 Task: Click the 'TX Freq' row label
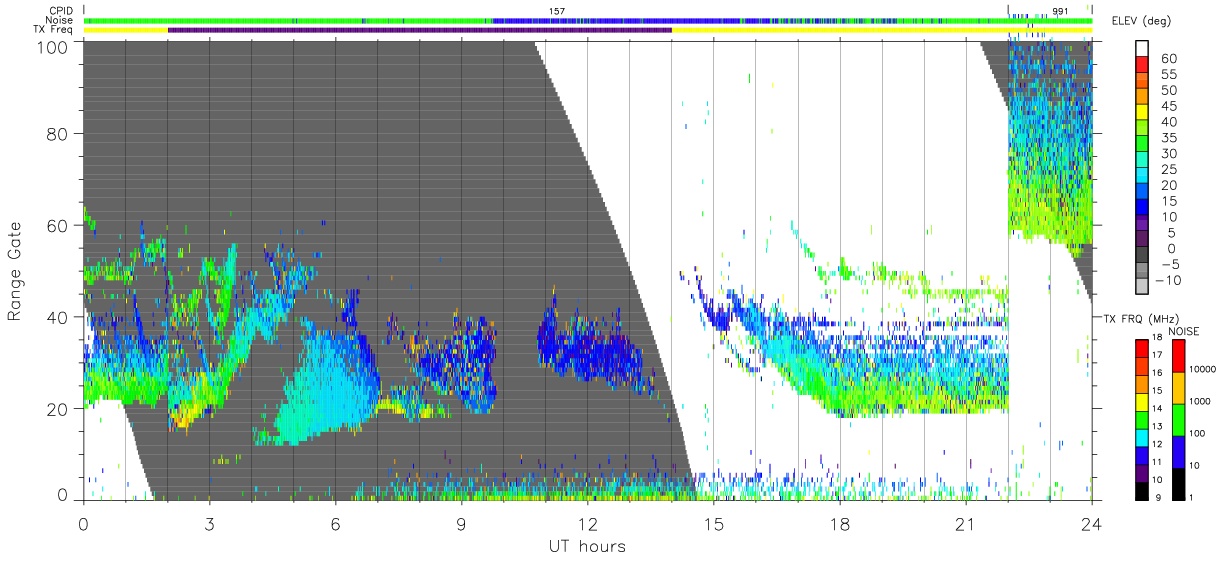tap(53, 30)
